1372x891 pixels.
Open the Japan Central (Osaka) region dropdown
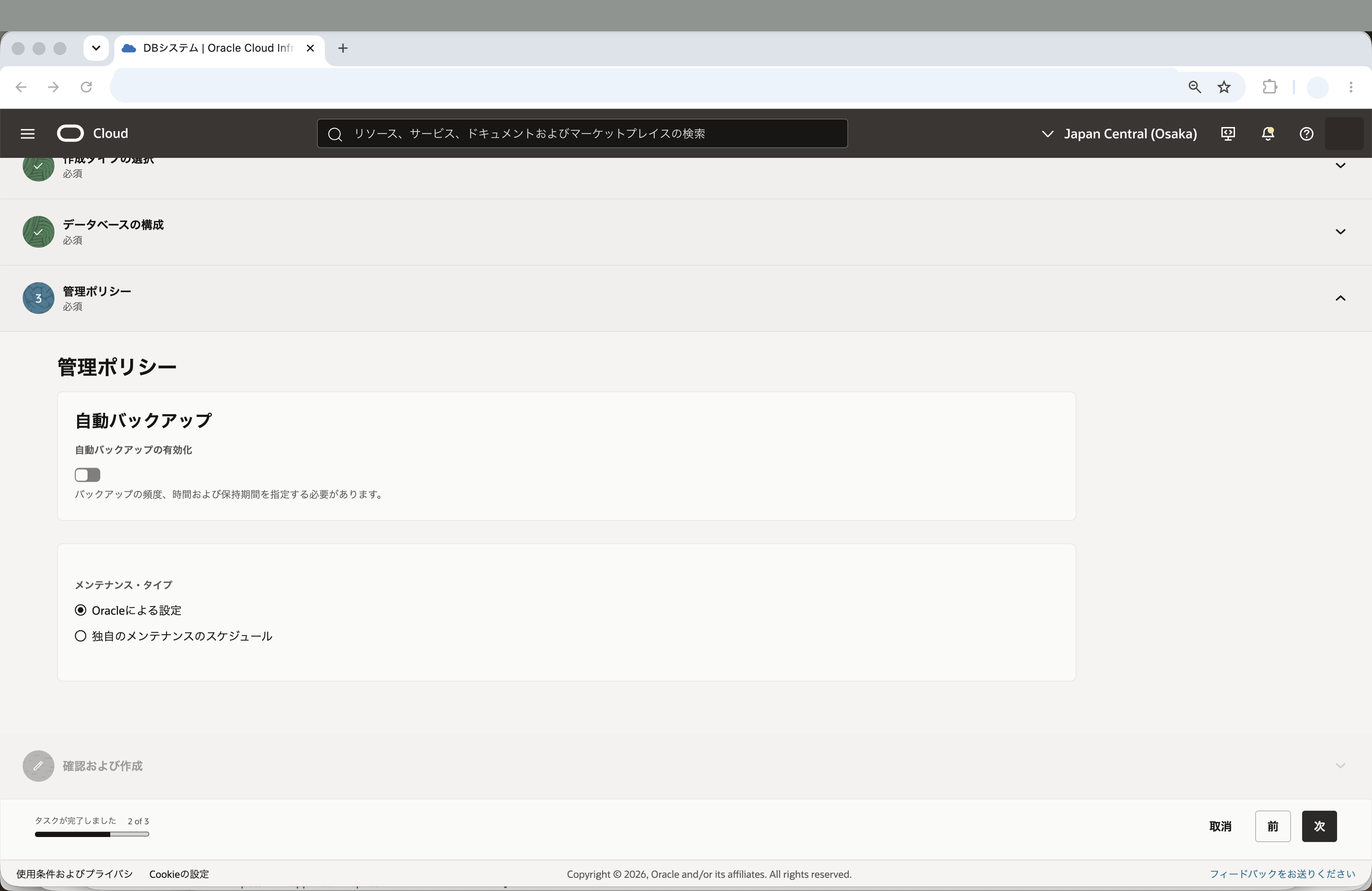pyautogui.click(x=1119, y=134)
